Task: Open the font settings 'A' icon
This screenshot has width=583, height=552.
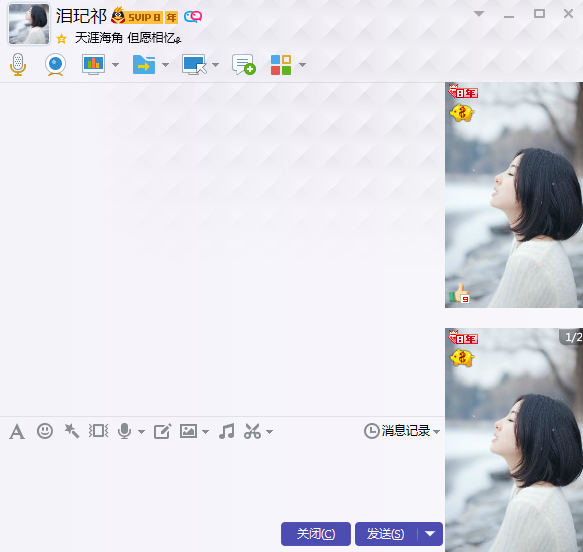Action: [17, 432]
